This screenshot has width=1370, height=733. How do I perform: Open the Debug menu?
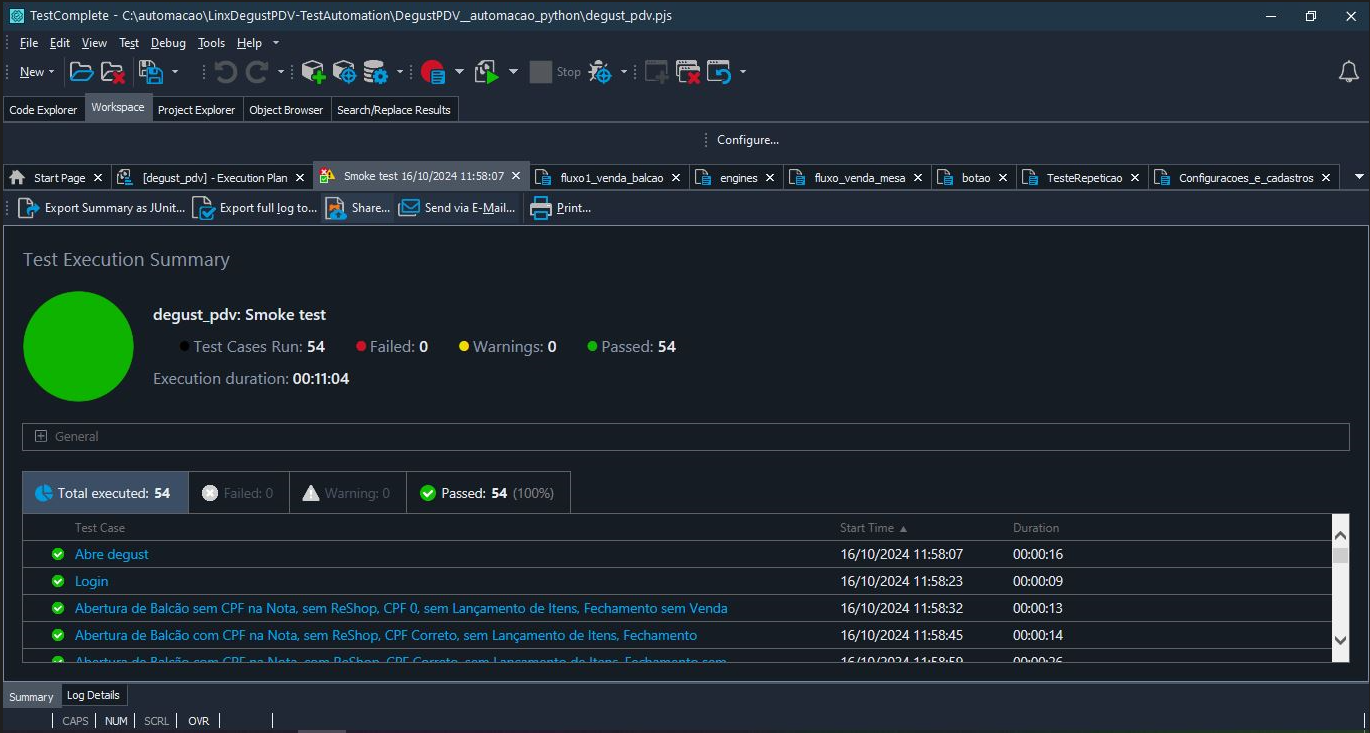pos(168,43)
